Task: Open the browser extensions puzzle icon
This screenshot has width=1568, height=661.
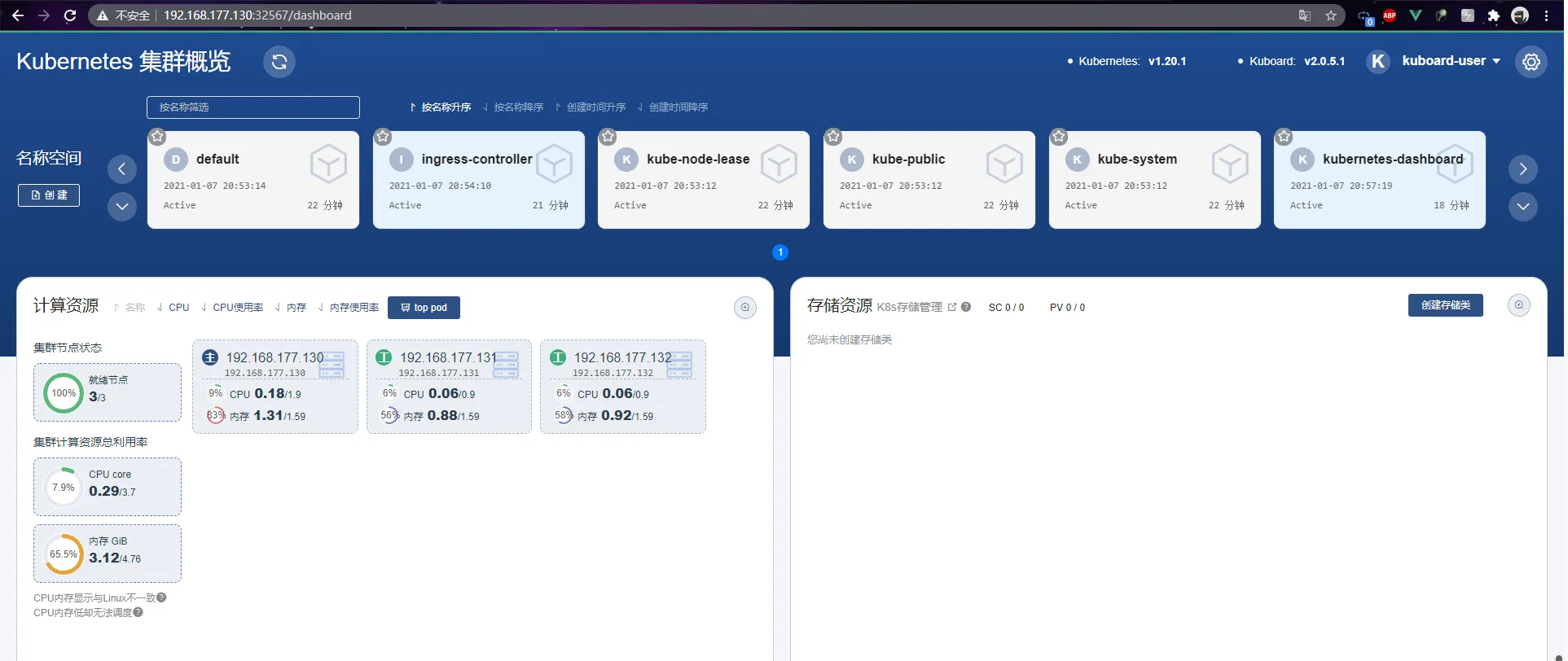Action: point(1493,15)
